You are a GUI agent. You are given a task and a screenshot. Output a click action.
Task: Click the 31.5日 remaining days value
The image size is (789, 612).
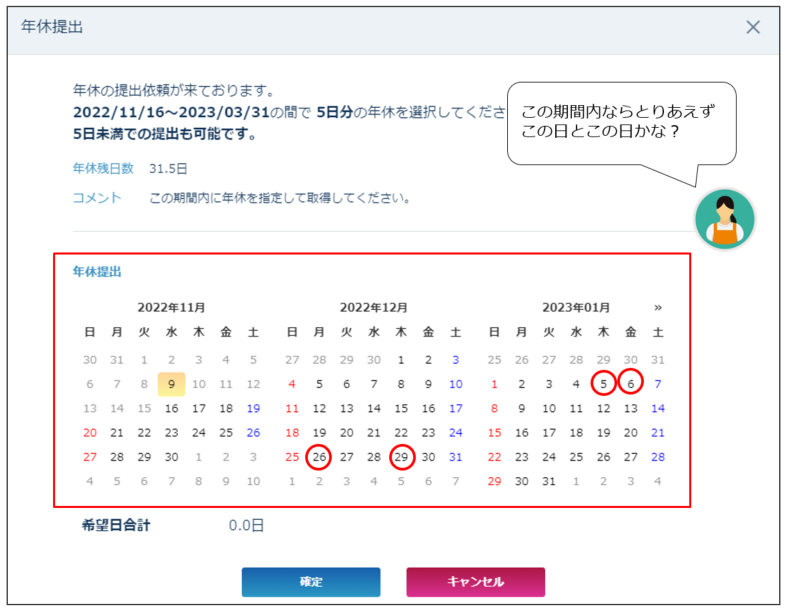pyautogui.click(x=168, y=169)
